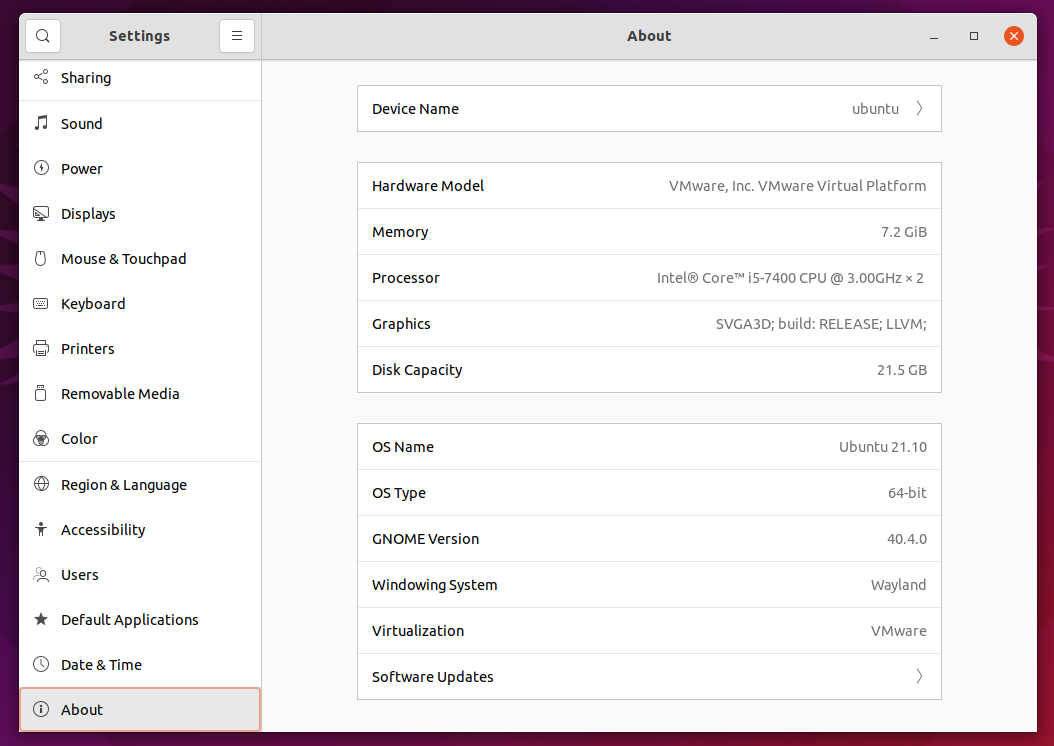Open the hamburger menu button

[237, 36]
